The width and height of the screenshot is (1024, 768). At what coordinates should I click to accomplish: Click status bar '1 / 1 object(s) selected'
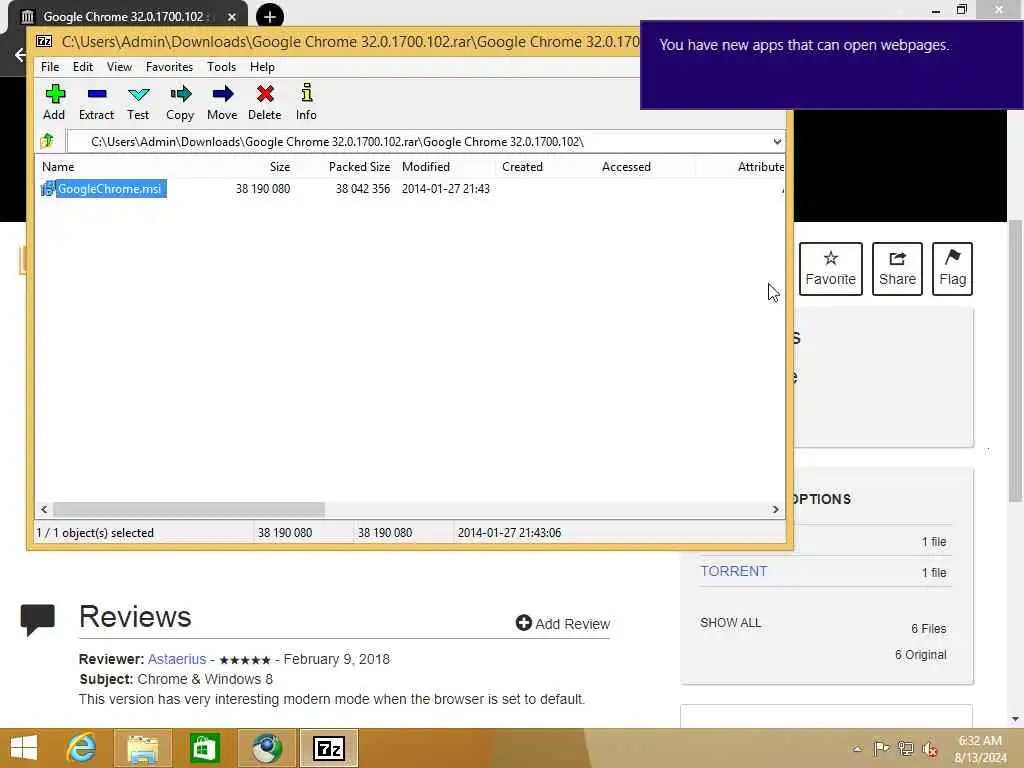pos(95,533)
